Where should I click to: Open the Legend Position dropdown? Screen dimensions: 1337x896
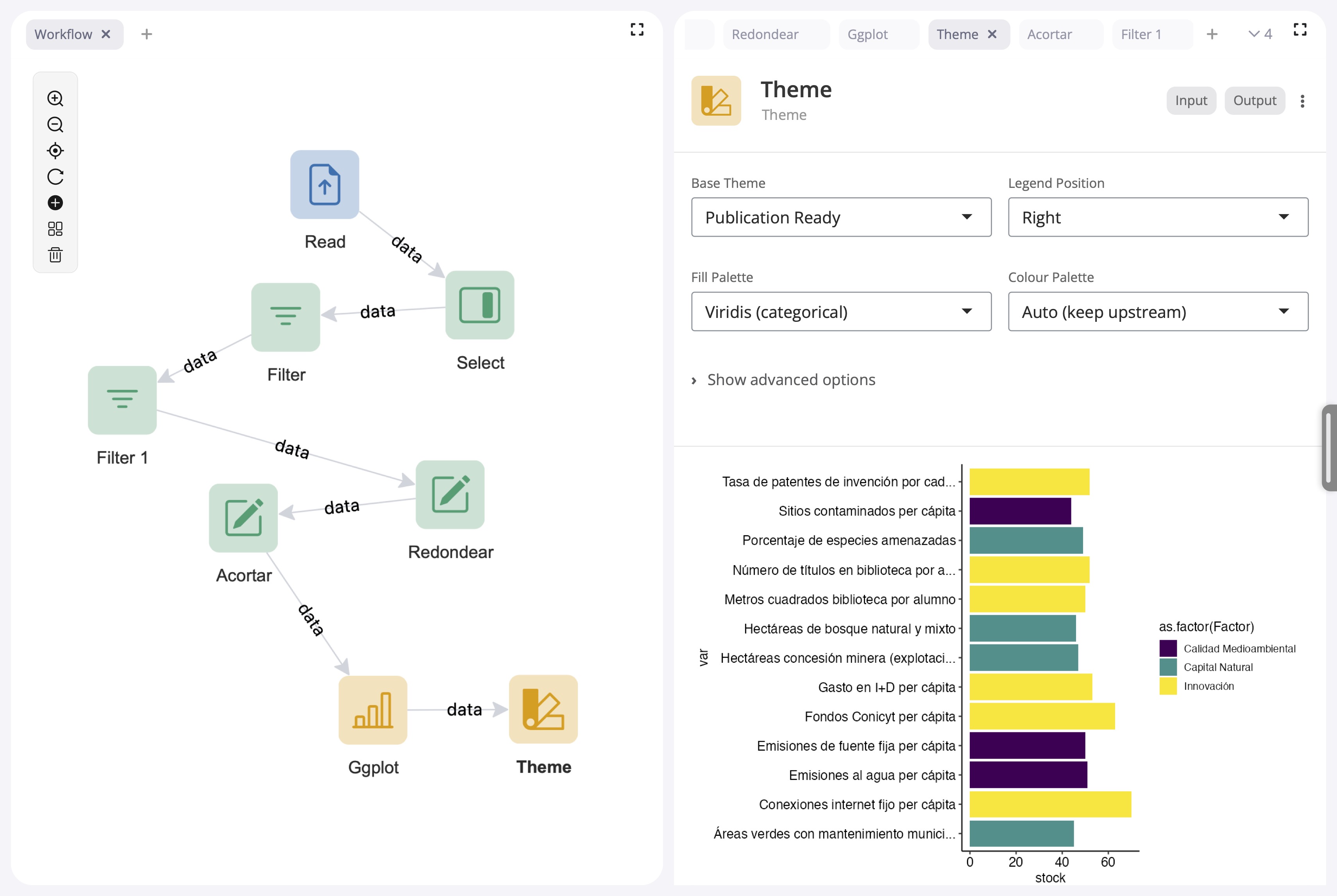[1158, 217]
